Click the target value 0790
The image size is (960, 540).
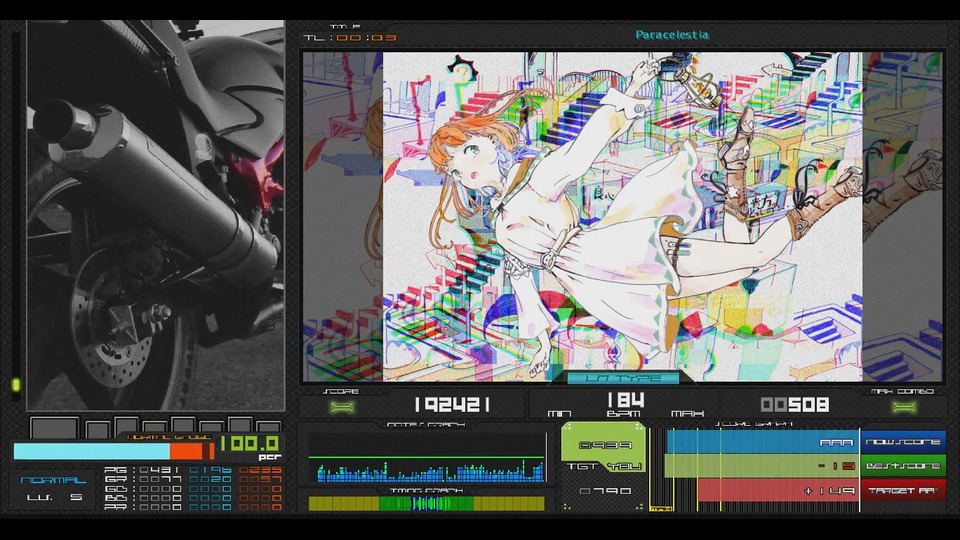pyautogui.click(x=604, y=491)
